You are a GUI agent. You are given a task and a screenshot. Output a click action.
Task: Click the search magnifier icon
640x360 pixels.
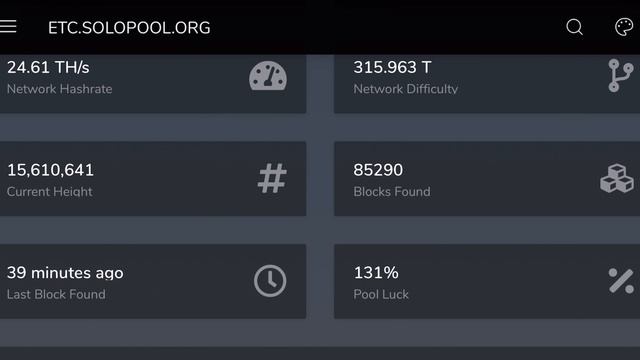(574, 27)
